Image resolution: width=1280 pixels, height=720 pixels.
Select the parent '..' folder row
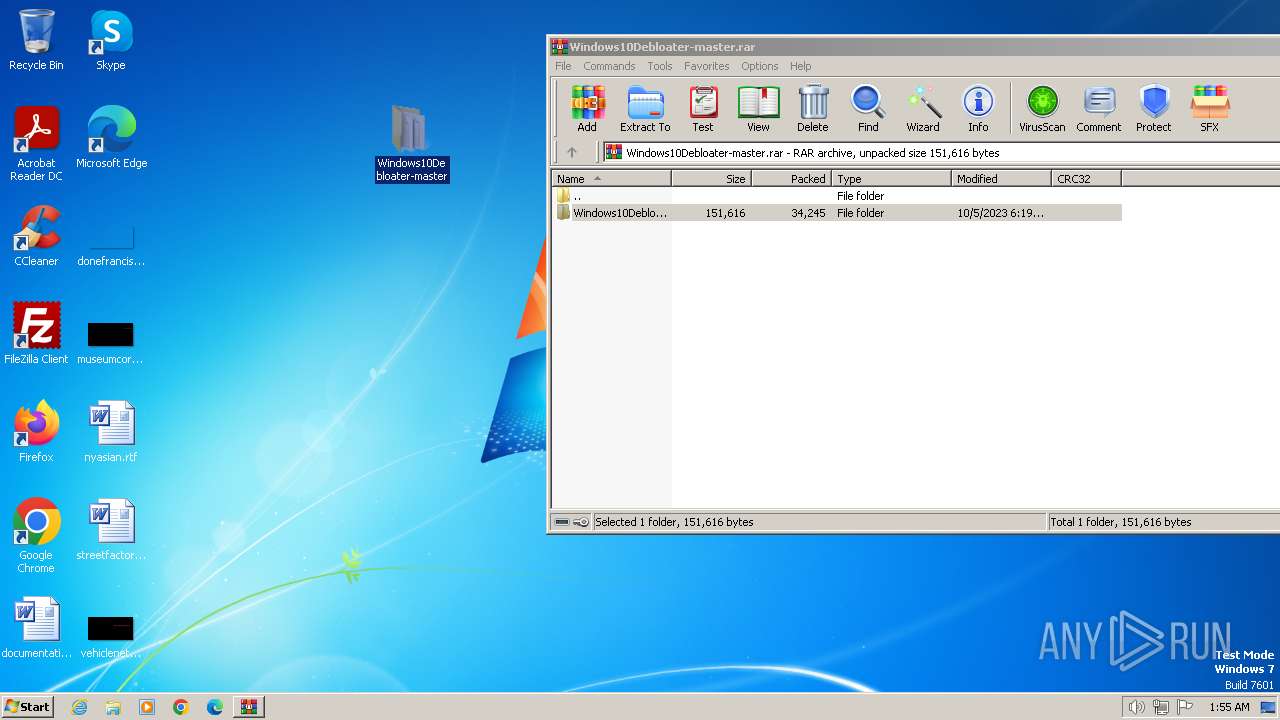(x=837, y=196)
